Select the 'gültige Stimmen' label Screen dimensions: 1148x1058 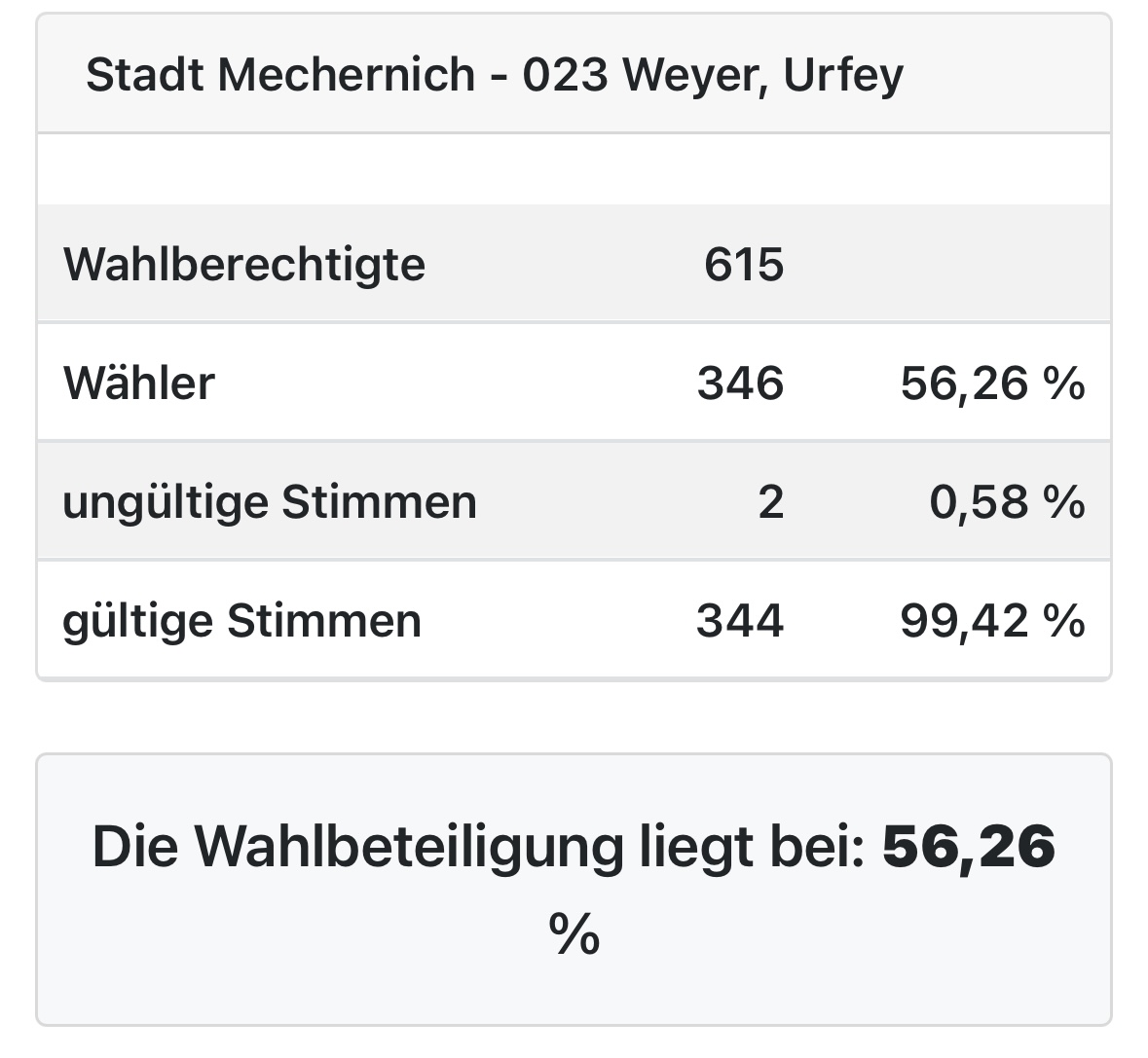pos(241,621)
